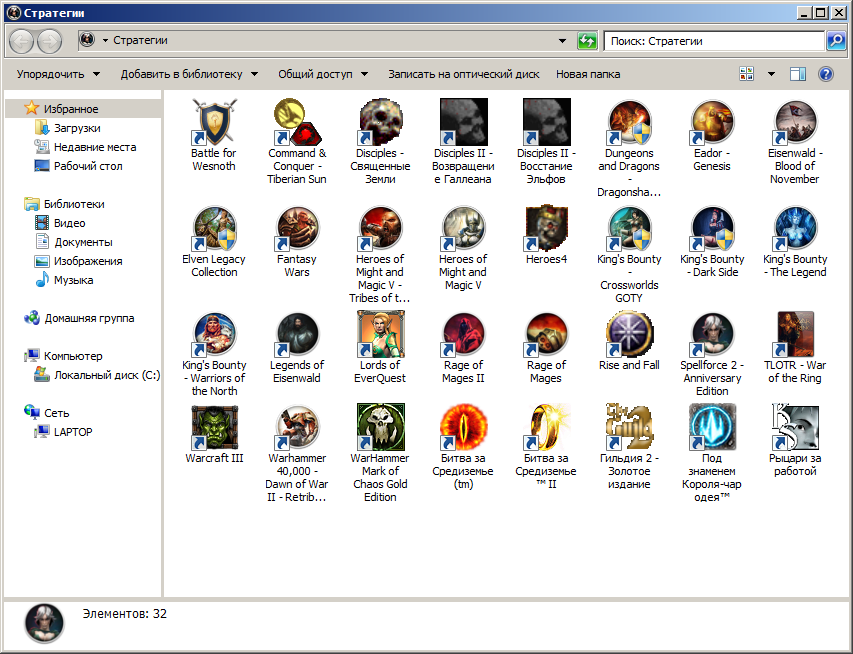
Task: Open the Help question mark button
Action: (826, 74)
